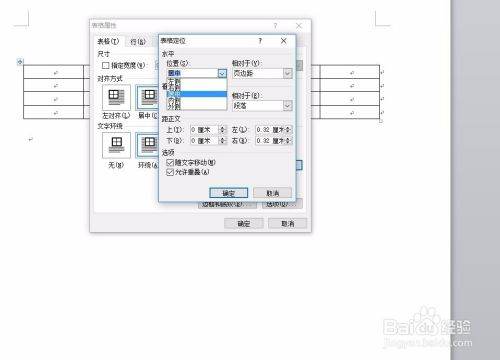
Task: Close the 表格定位 dialog
Action: click(x=284, y=41)
